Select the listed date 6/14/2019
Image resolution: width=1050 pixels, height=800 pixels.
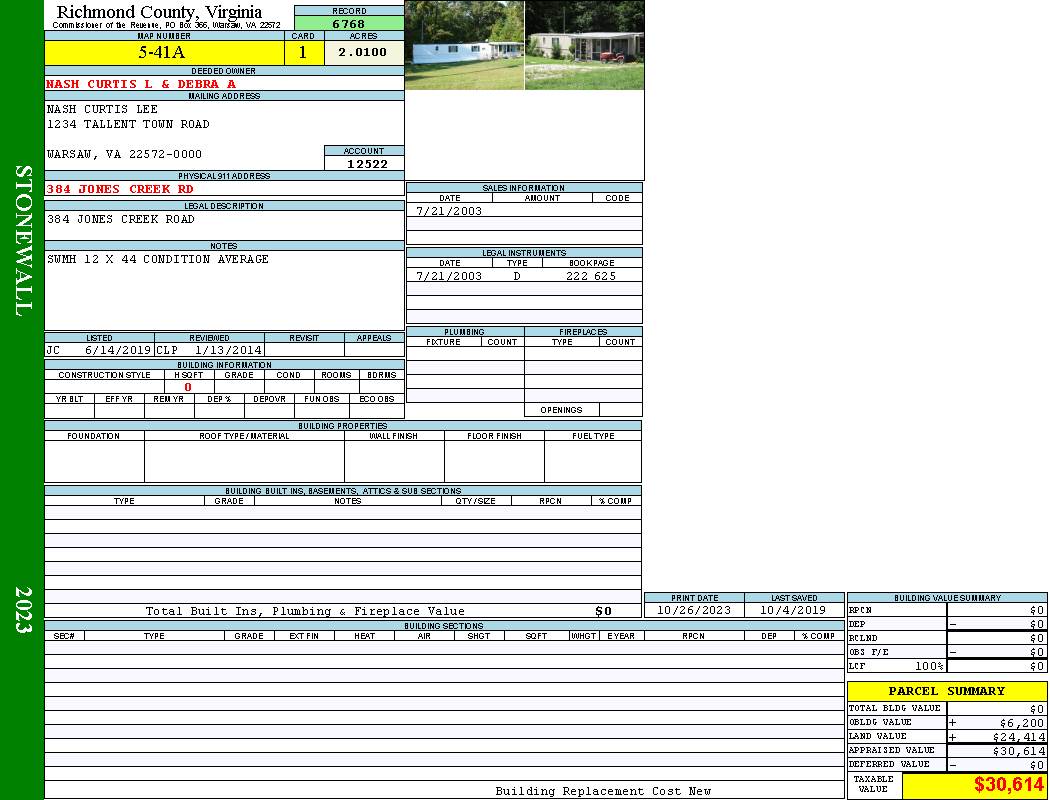click(117, 351)
